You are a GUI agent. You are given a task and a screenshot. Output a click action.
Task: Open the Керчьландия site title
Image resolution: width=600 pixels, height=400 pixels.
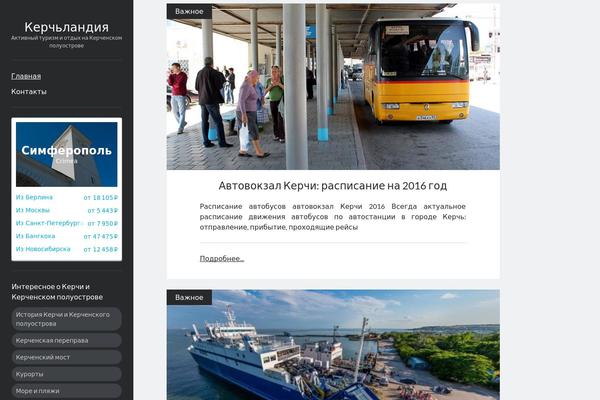click(67, 27)
